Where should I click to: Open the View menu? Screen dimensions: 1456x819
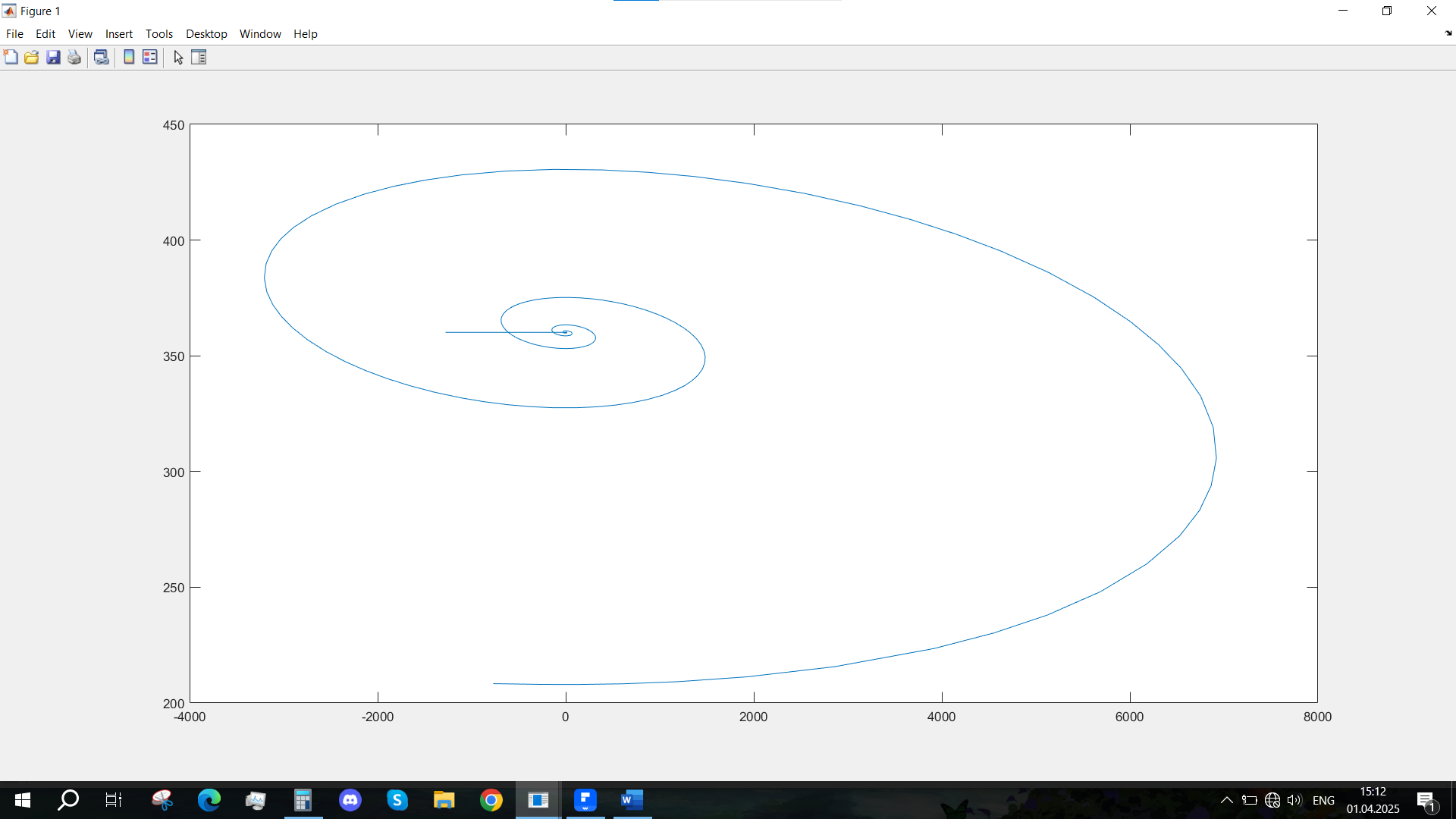click(x=80, y=34)
